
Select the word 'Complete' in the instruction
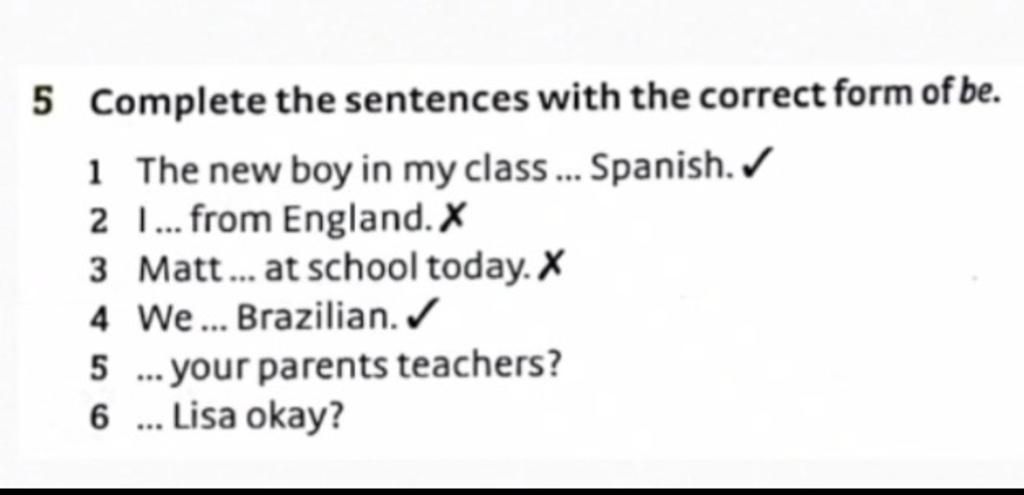pyautogui.click(x=178, y=104)
